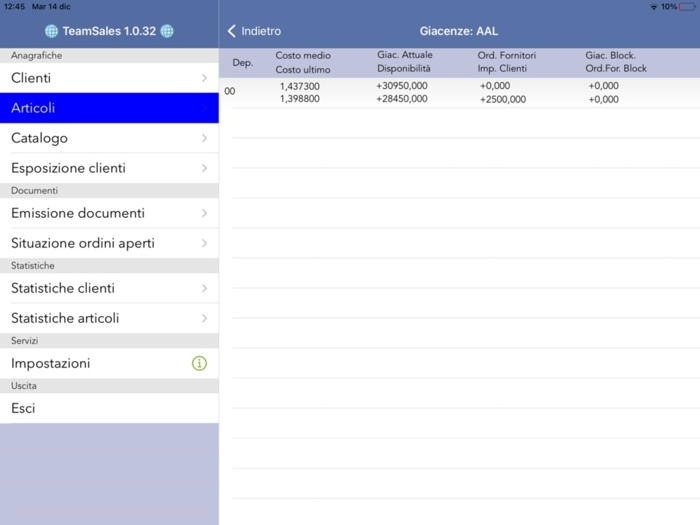Click the Disponibilità header label
Viewport: 700px width, 525px height.
[x=404, y=68]
